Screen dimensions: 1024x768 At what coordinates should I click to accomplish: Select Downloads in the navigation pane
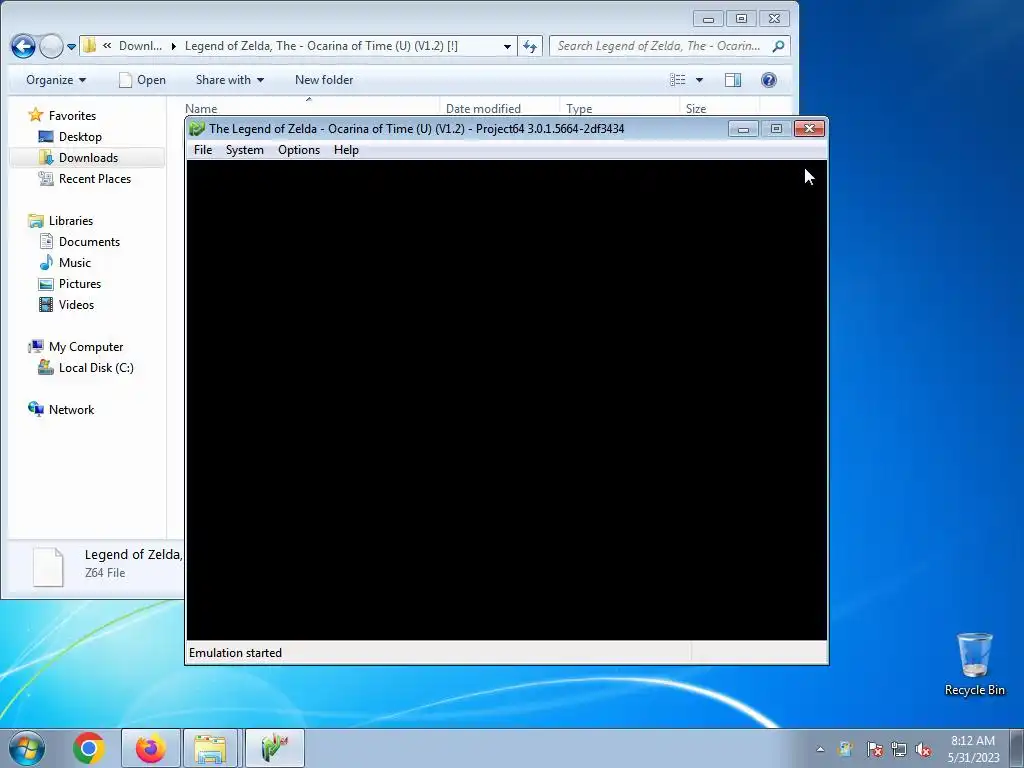(x=88, y=157)
